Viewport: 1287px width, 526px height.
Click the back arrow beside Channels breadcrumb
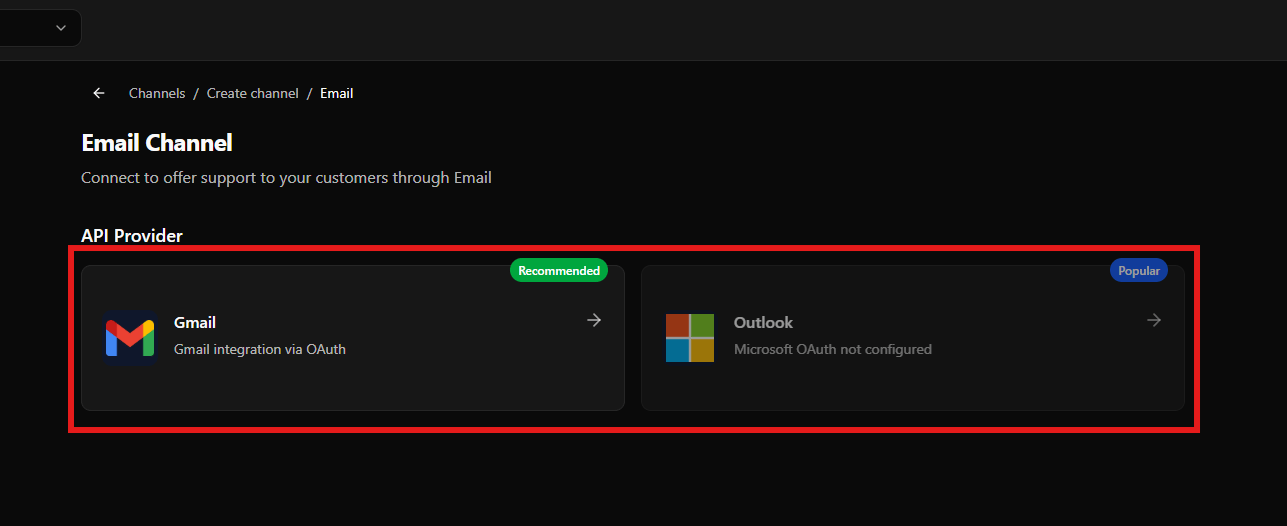(x=98, y=93)
